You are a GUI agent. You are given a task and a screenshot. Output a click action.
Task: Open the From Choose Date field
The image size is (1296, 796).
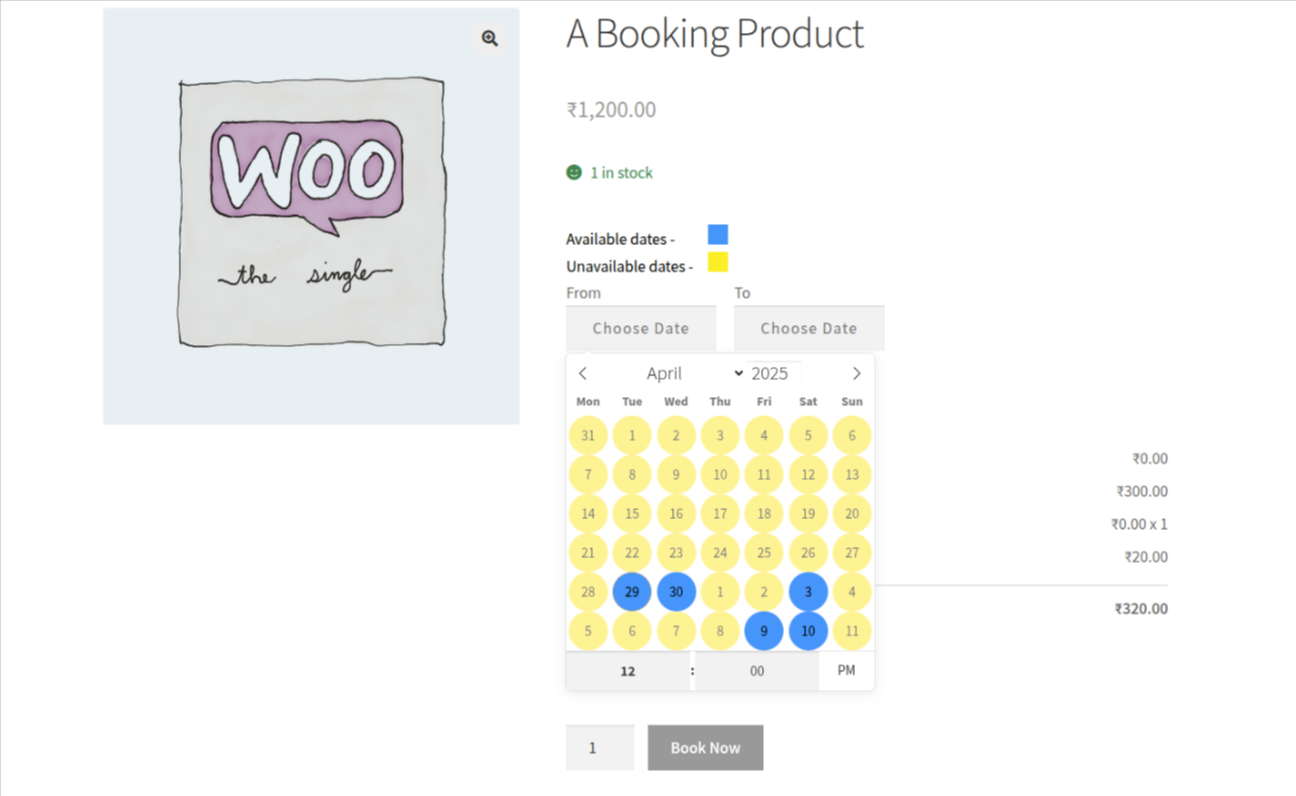point(641,328)
